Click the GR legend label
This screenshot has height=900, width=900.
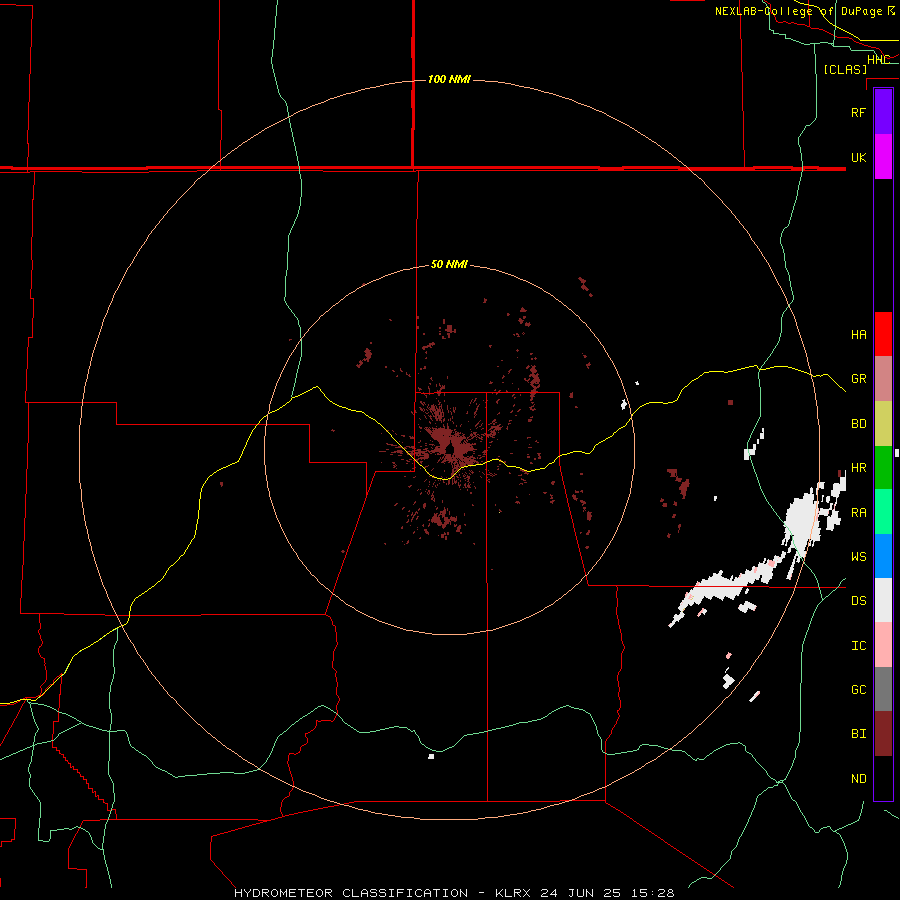[x=858, y=379]
